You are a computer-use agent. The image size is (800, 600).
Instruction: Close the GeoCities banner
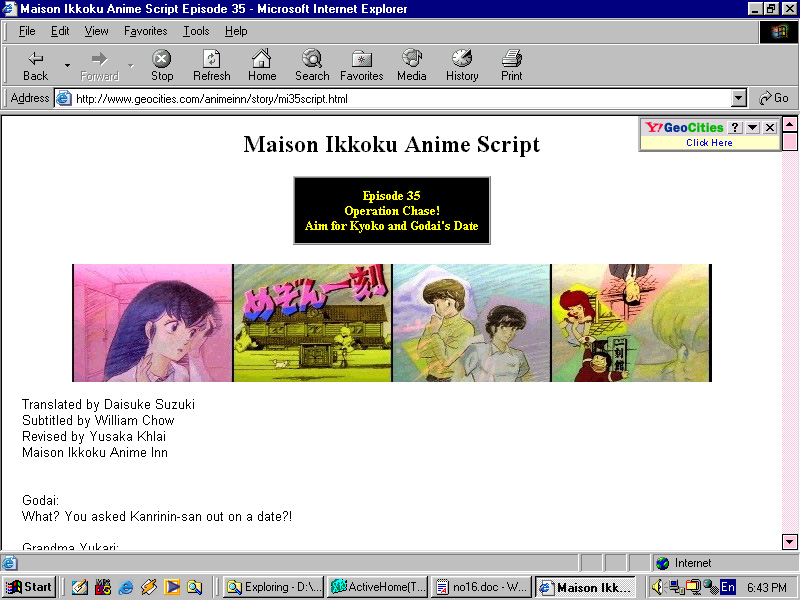(x=770, y=128)
